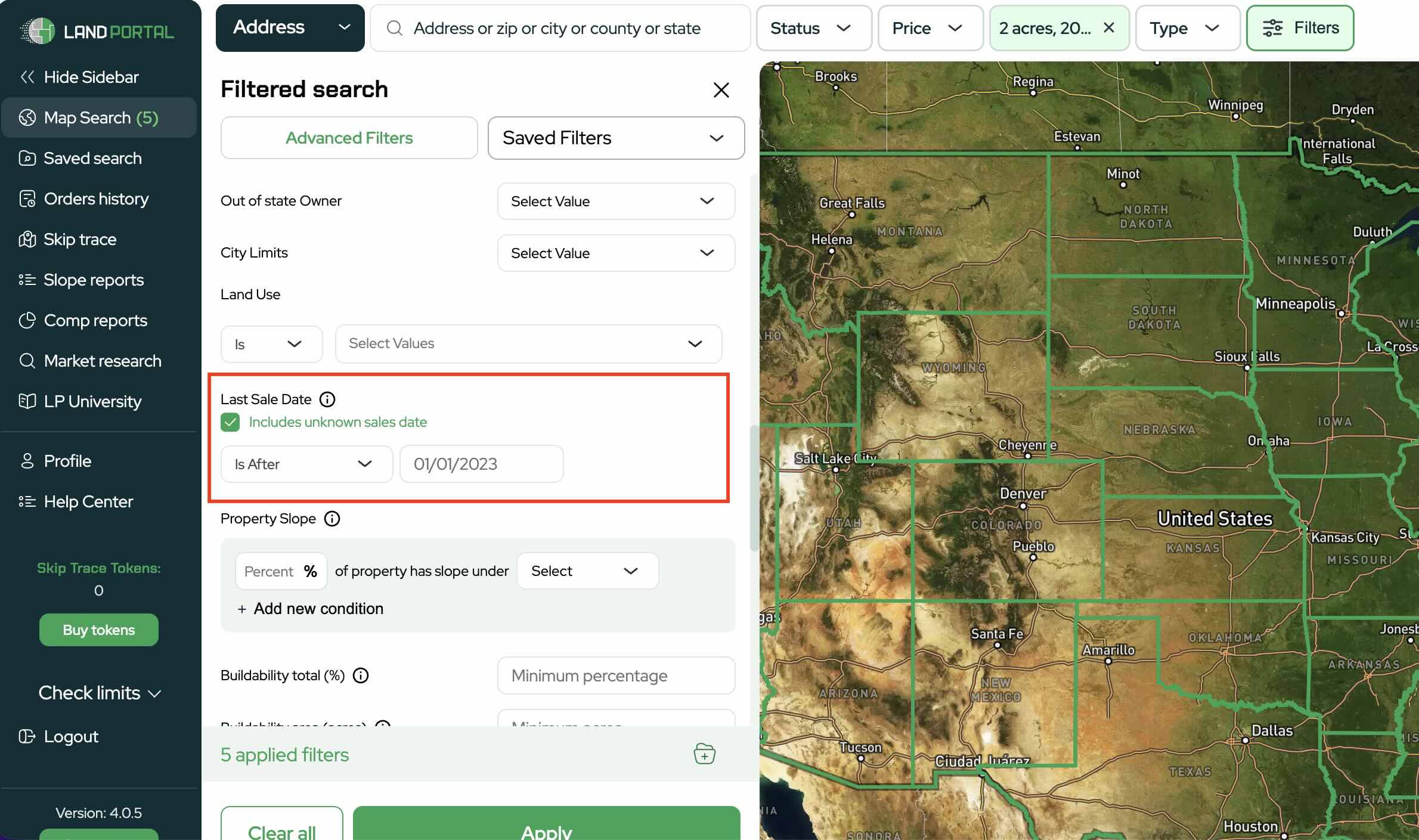Viewport: 1419px width, 840px height.
Task: Close the Filtered search panel
Action: click(x=721, y=90)
